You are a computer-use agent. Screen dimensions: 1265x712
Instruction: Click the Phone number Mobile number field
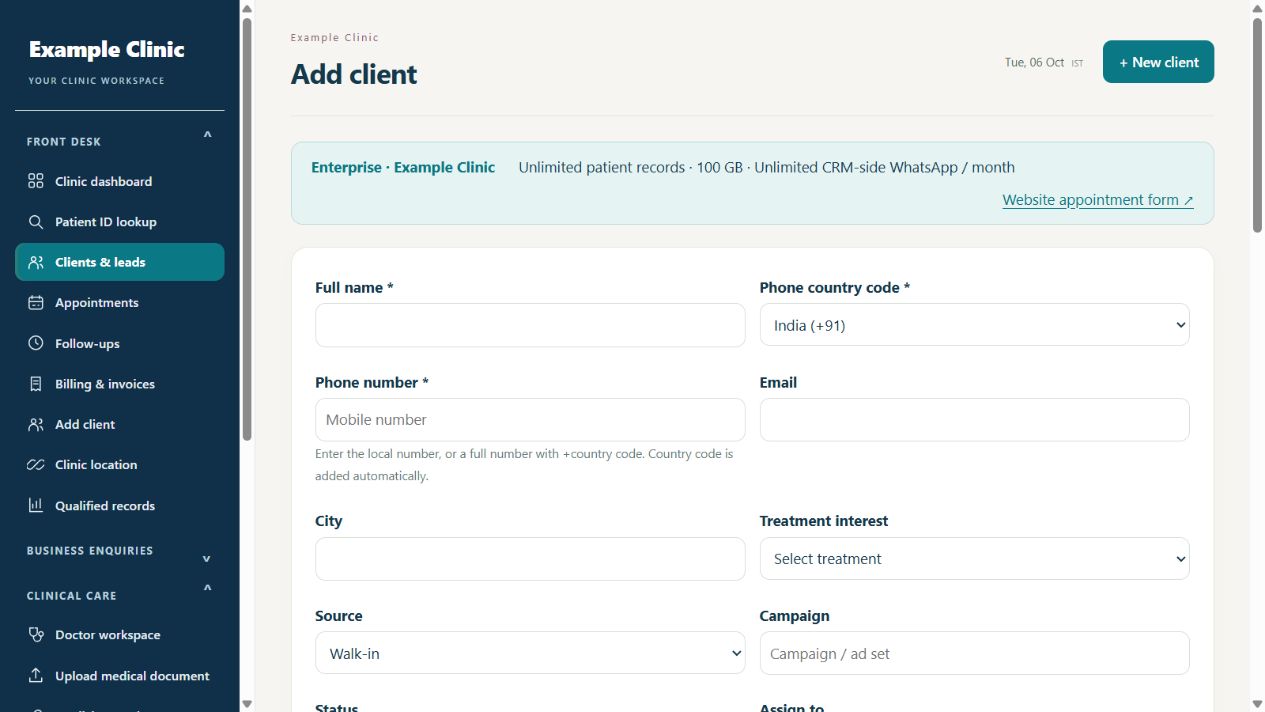(x=530, y=420)
